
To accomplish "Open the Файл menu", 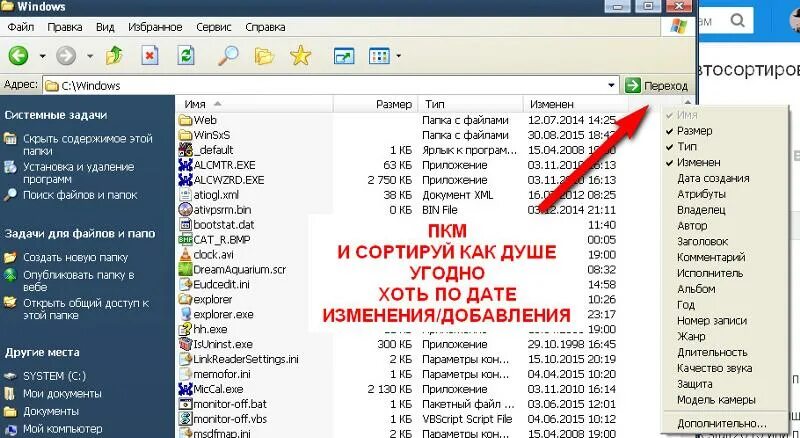I will tap(21, 27).
